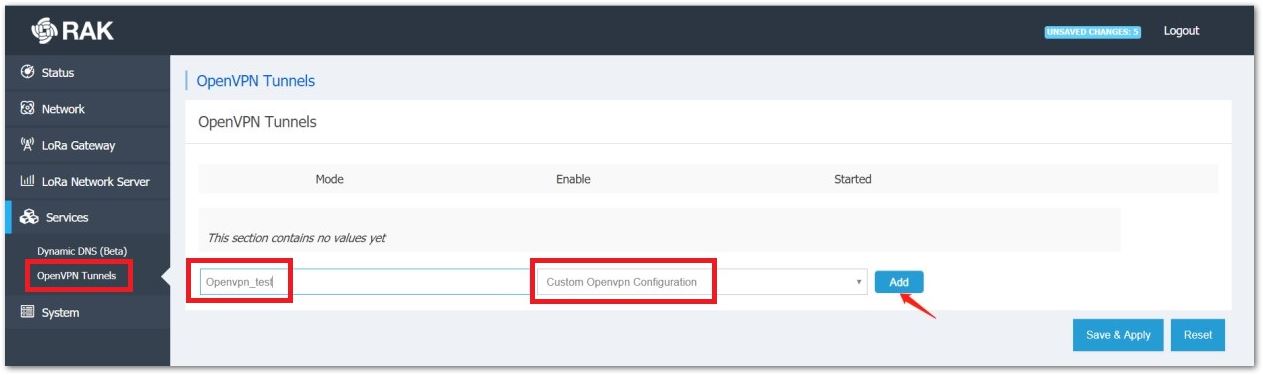Screen dimensions: 1263x375
Task: Click the Save & Apply button
Action: click(1118, 335)
